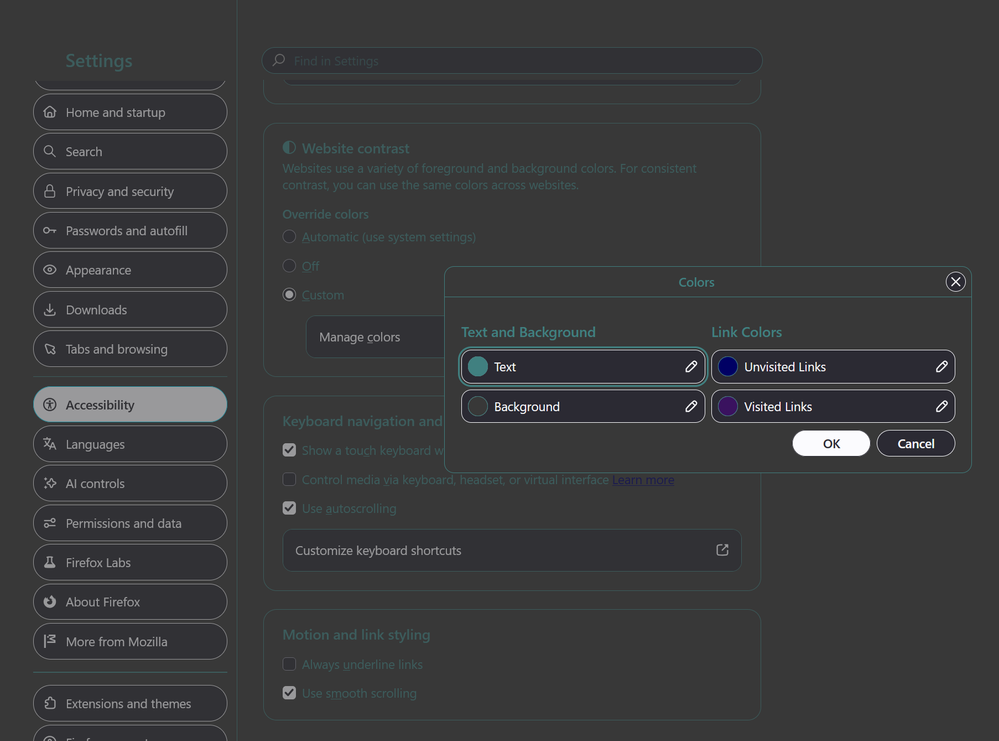Viewport: 999px width, 741px height.
Task: Click the Passwords and autofill key icon
Action: [50, 231]
